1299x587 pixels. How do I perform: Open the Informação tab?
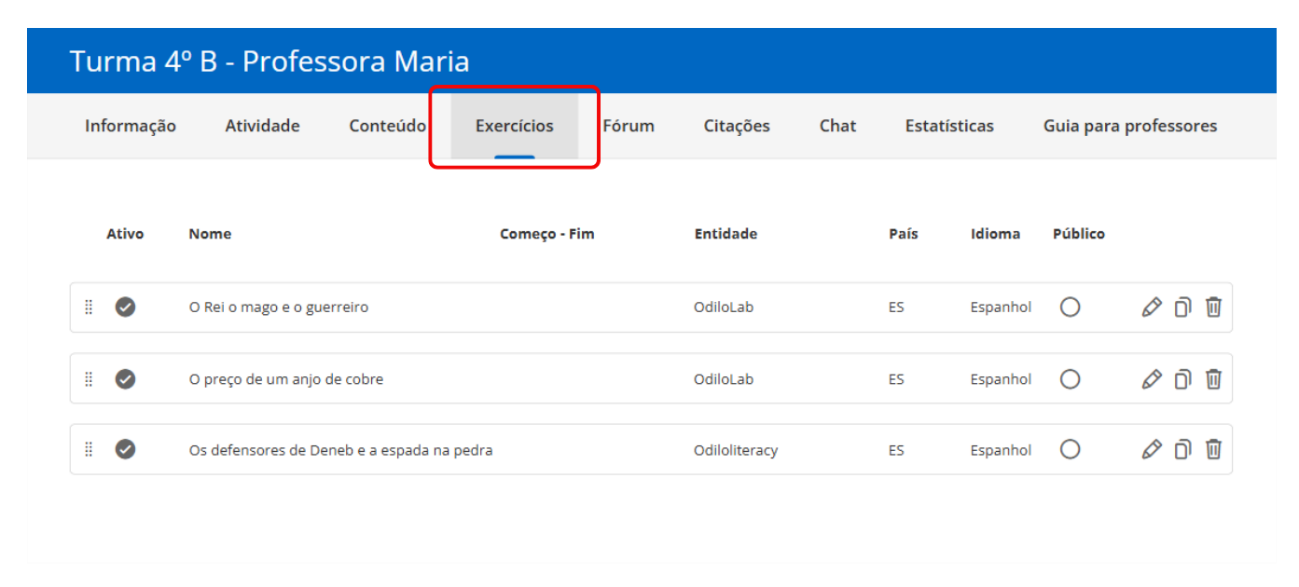point(130,126)
